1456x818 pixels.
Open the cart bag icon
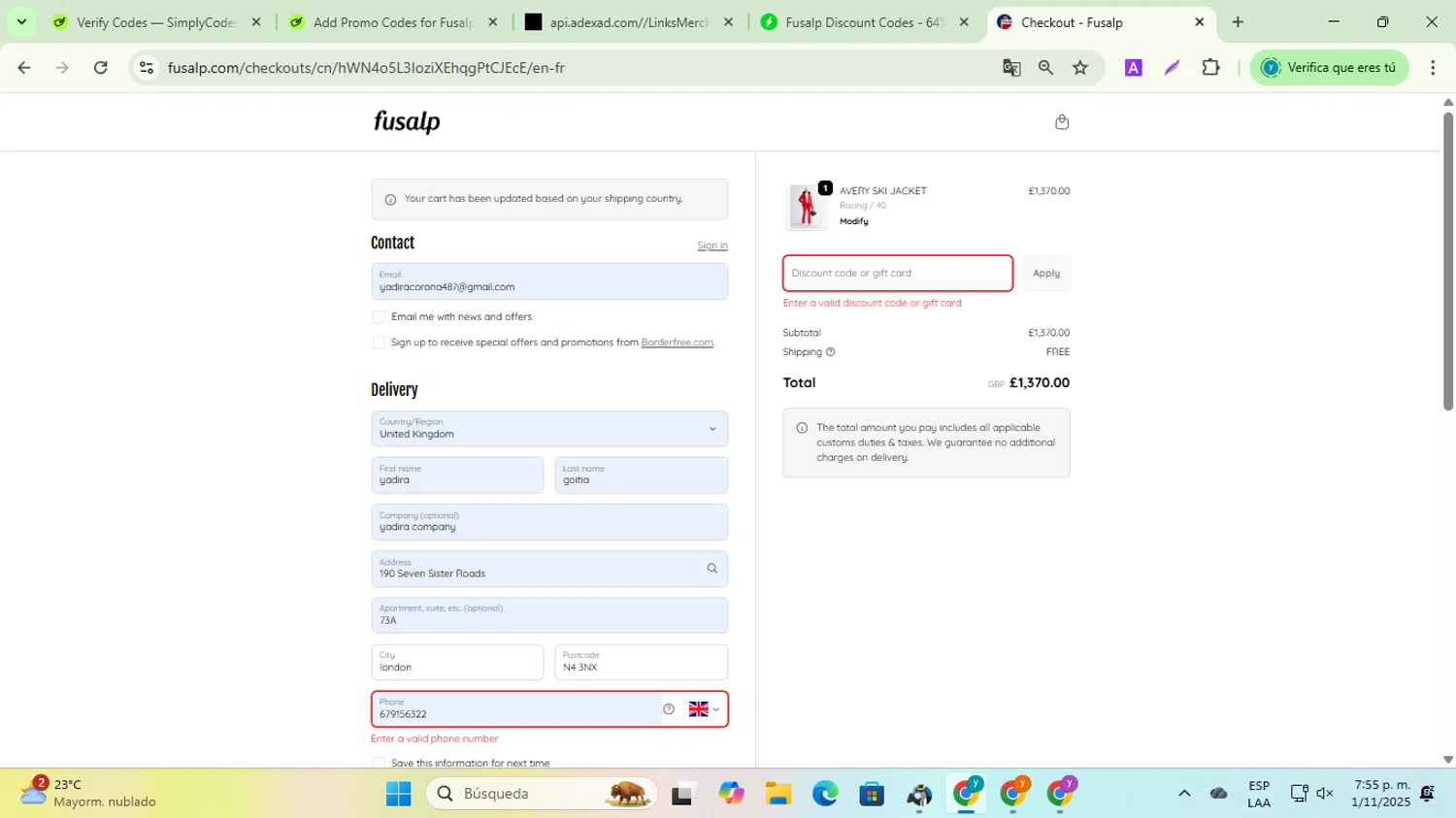pyautogui.click(x=1062, y=122)
